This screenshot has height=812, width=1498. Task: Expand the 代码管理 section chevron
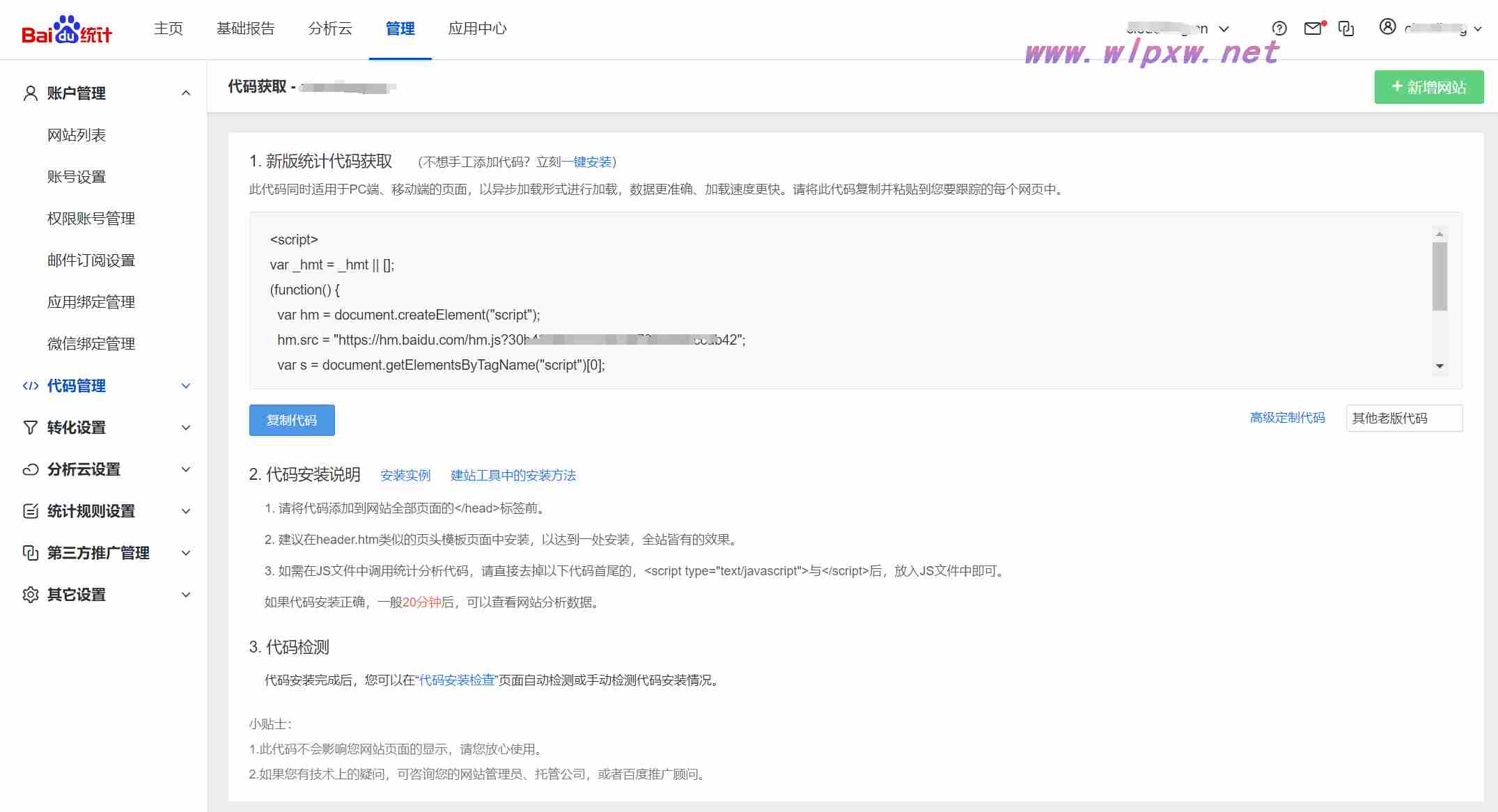(x=186, y=386)
